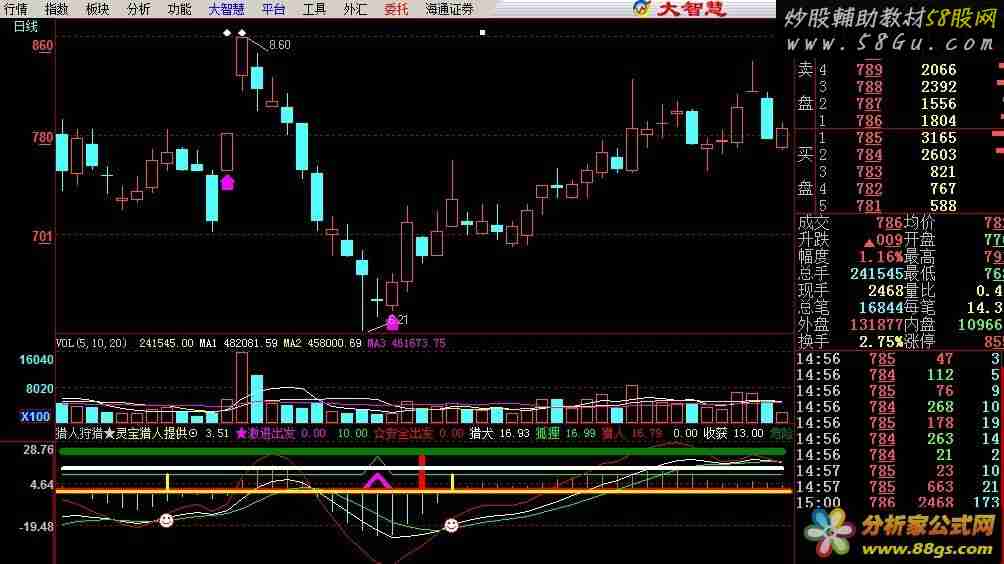Click the -19.48 indicator axis label
Image resolution: width=1004 pixels, height=564 pixels.
coord(37,526)
